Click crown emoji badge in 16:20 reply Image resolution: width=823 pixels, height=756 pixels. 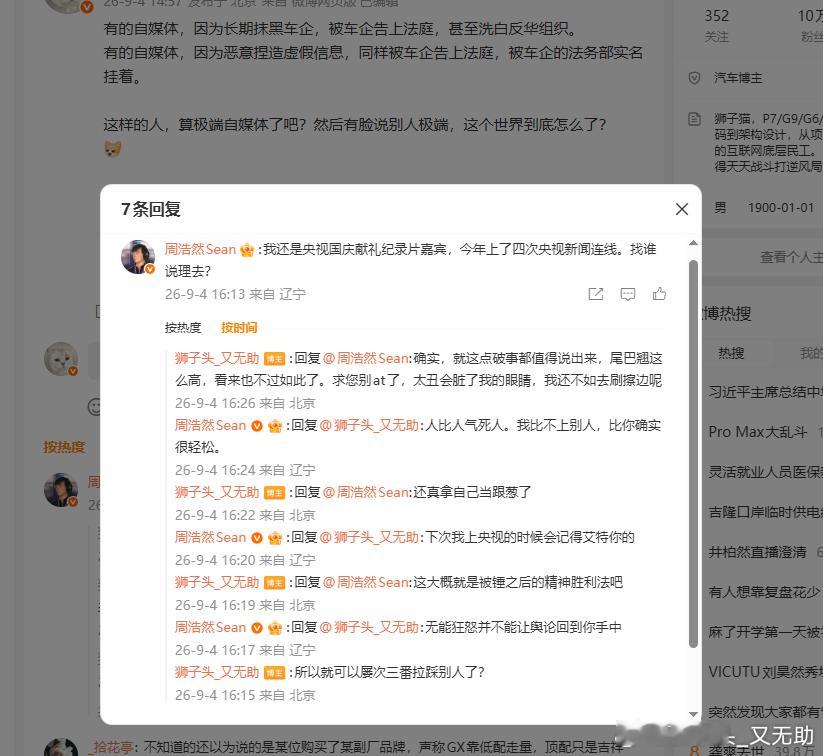click(x=275, y=538)
